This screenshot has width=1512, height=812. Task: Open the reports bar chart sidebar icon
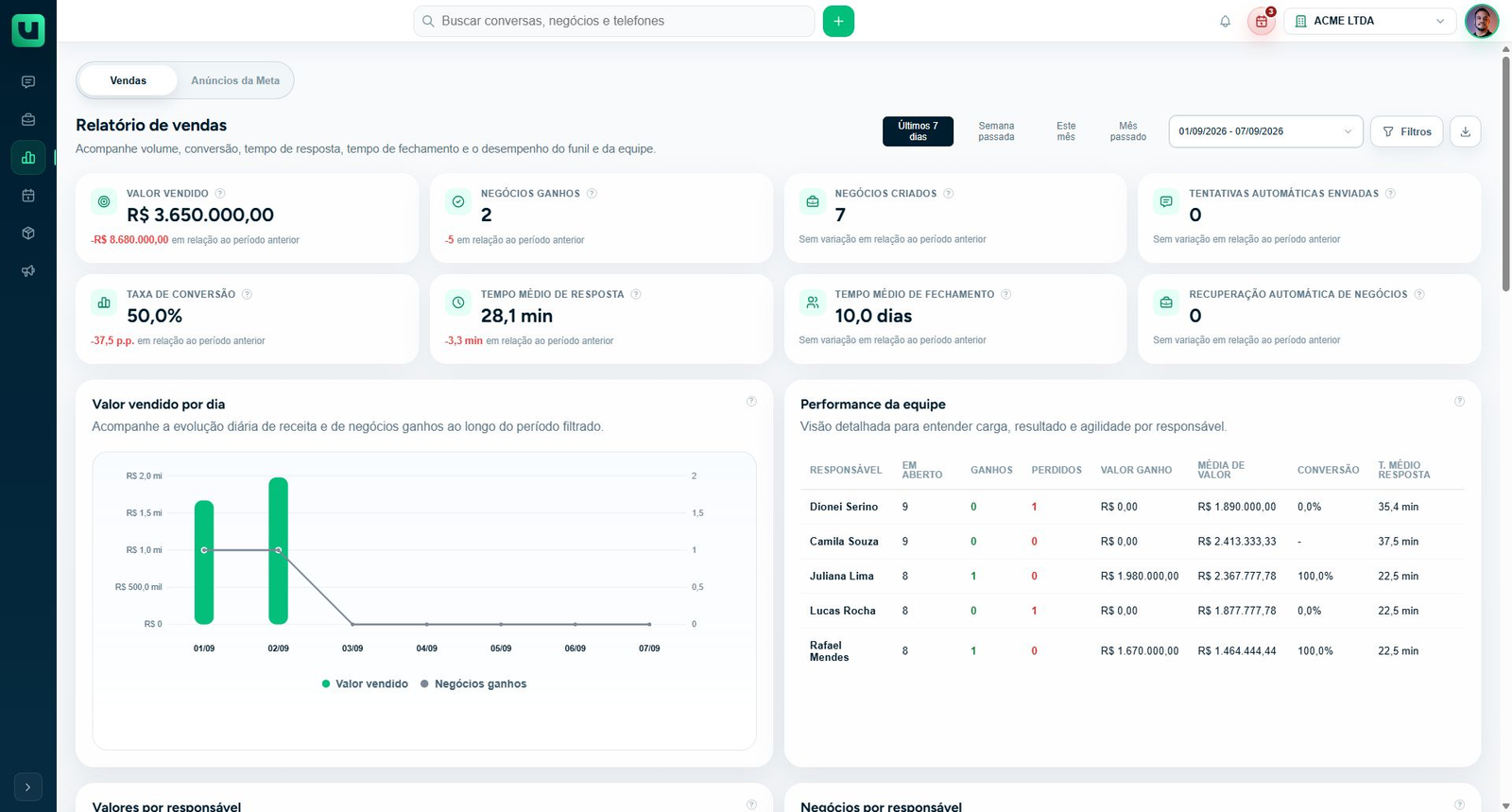(x=28, y=158)
